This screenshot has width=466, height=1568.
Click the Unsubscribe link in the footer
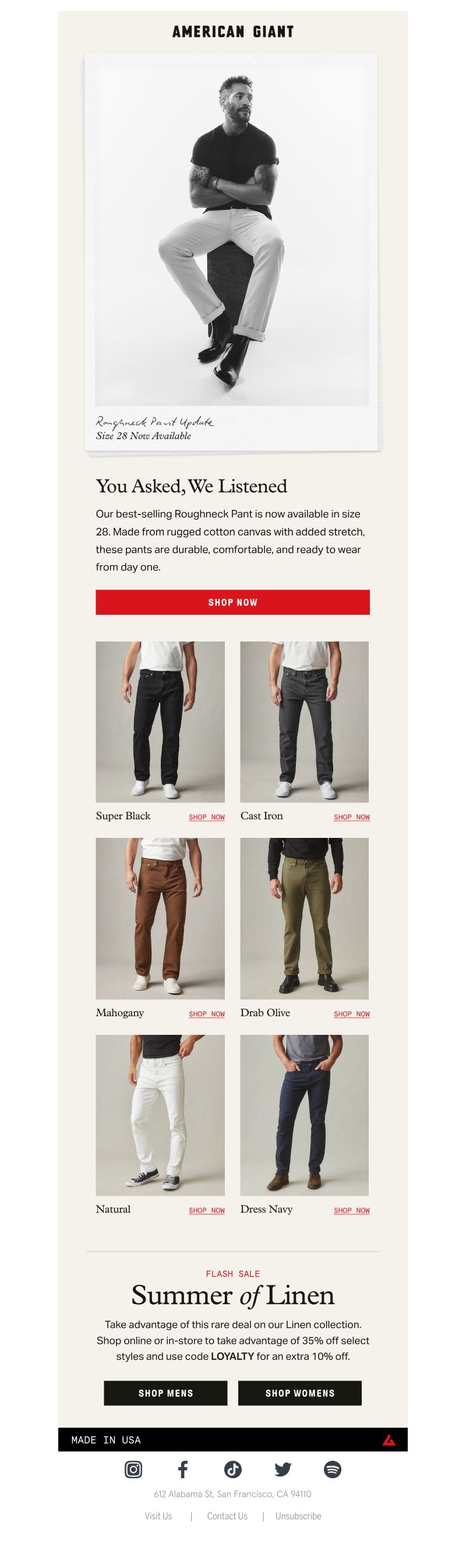[298, 1516]
